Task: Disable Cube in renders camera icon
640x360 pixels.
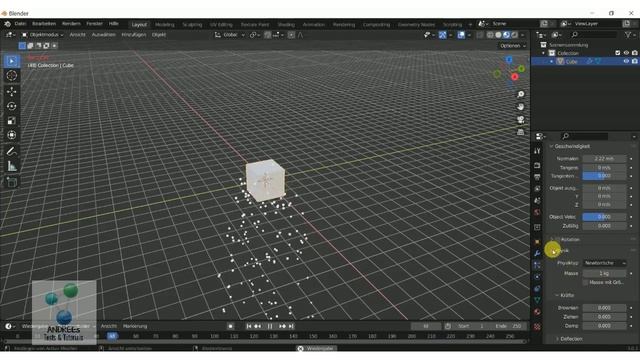Action: click(x=635, y=61)
